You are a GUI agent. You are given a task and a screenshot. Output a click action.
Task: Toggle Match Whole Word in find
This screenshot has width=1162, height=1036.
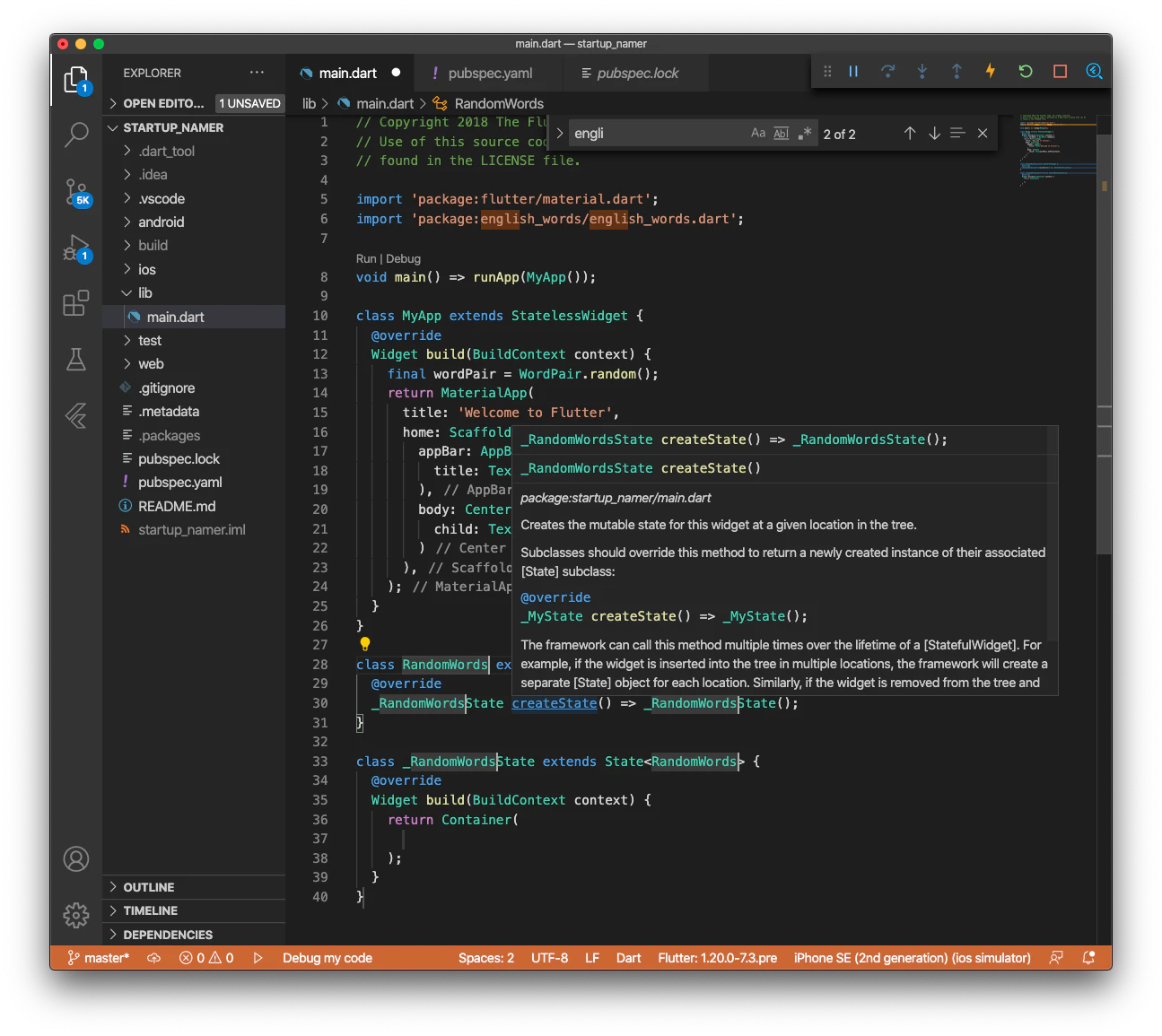click(x=781, y=134)
